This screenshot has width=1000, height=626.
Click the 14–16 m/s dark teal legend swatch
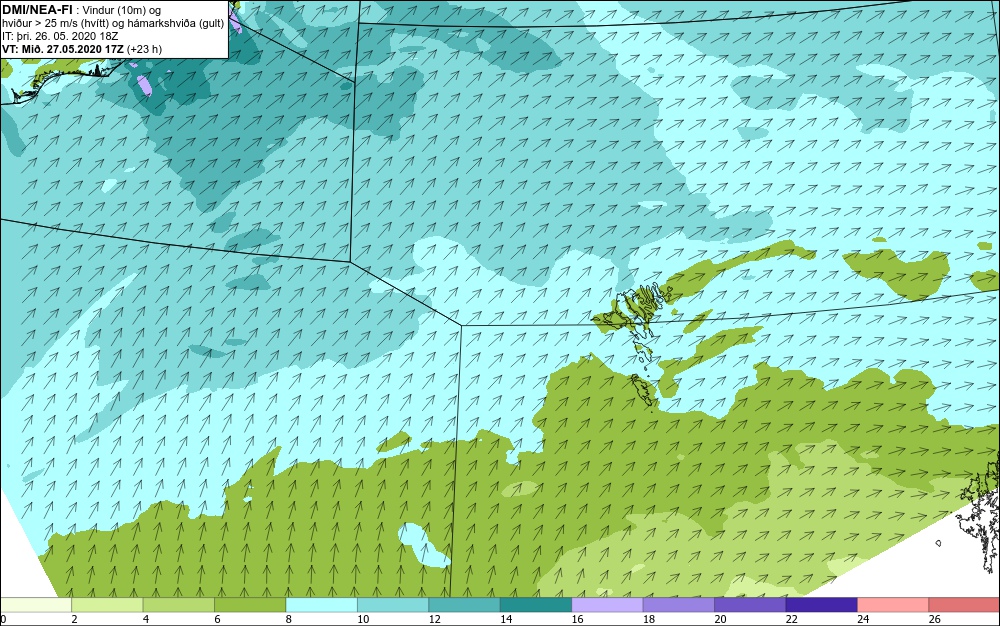pyautogui.click(x=536, y=605)
